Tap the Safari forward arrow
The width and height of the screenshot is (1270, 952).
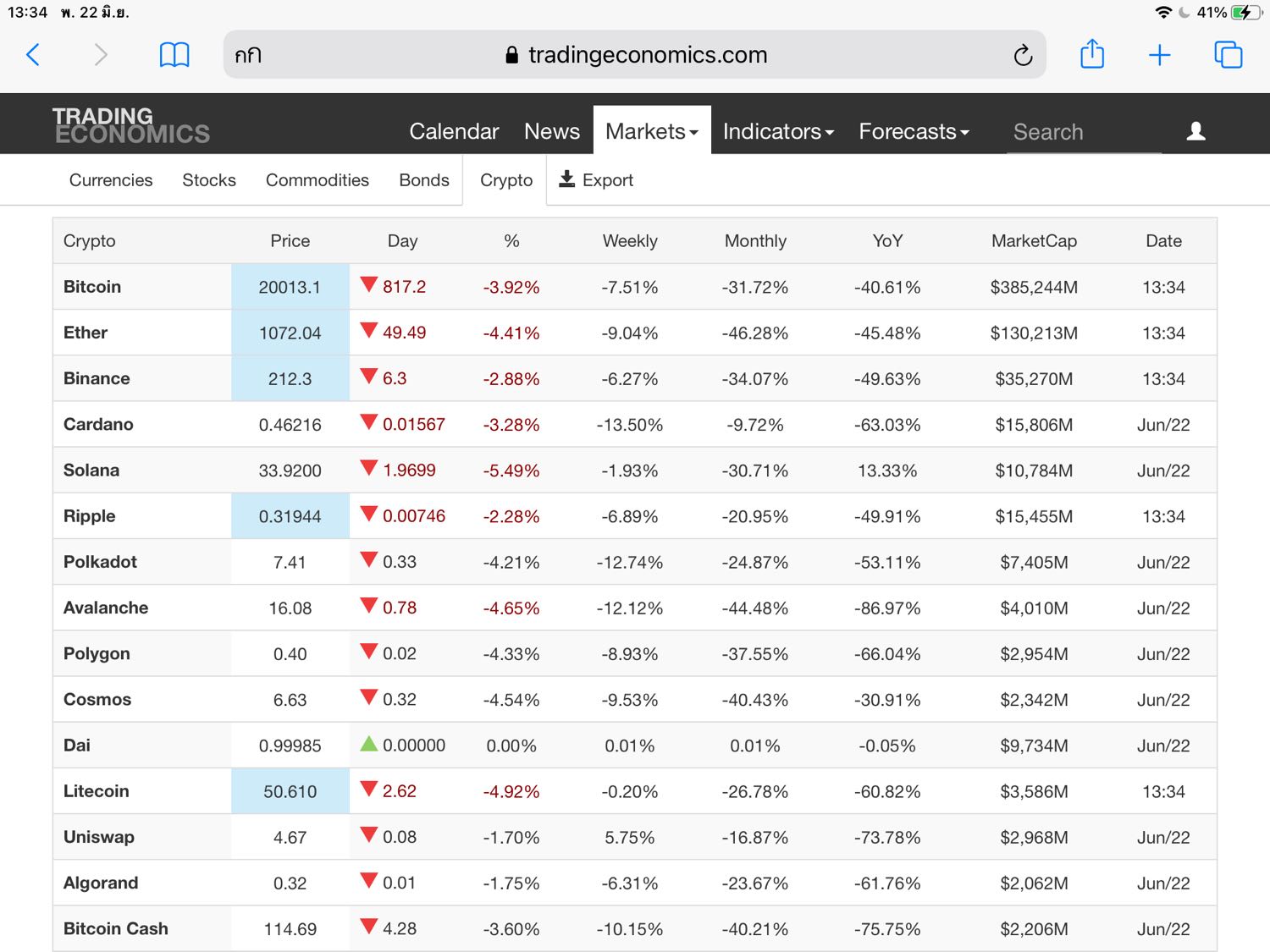[x=101, y=55]
